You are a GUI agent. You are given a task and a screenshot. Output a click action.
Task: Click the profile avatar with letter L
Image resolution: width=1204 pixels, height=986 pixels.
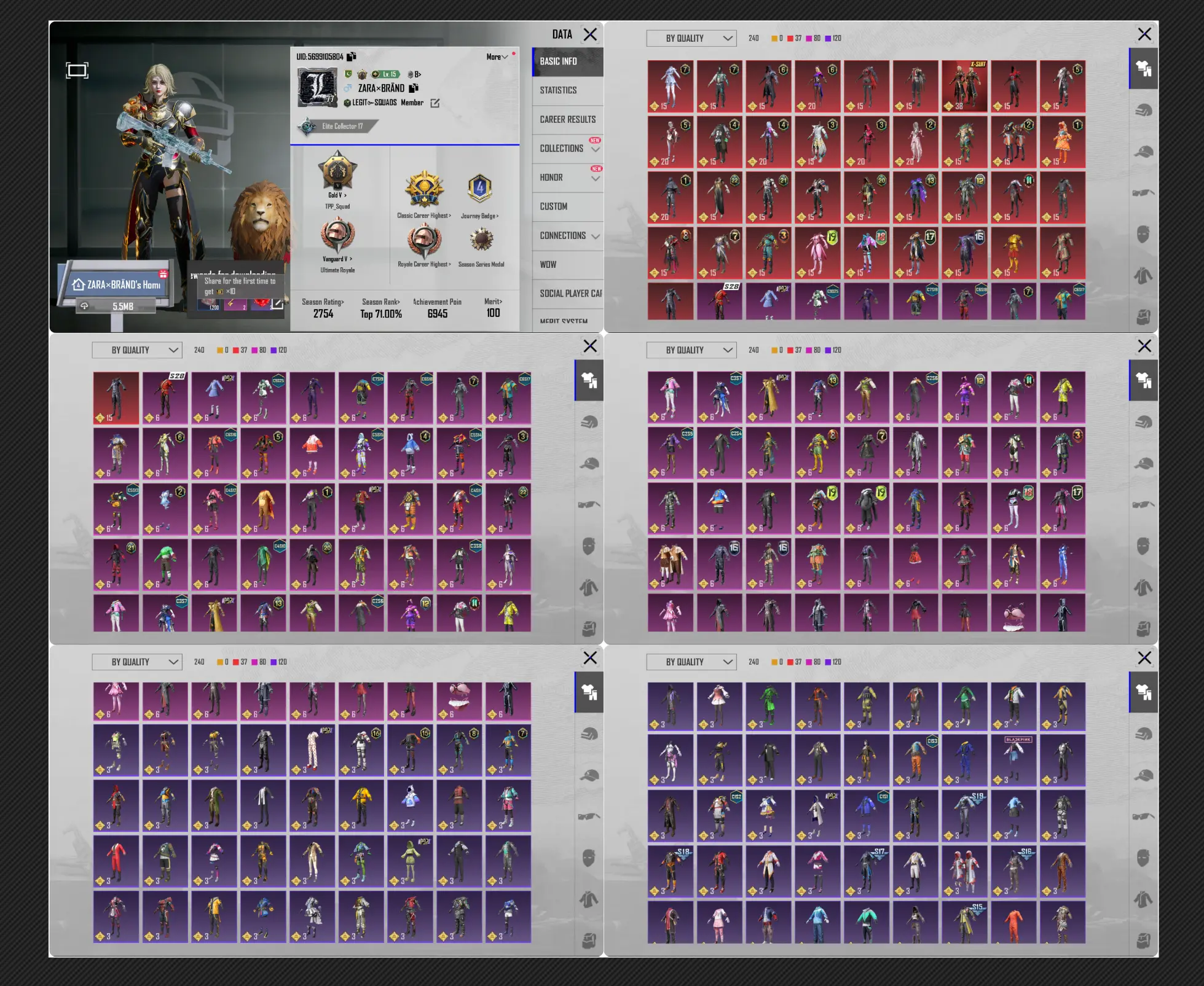point(317,88)
